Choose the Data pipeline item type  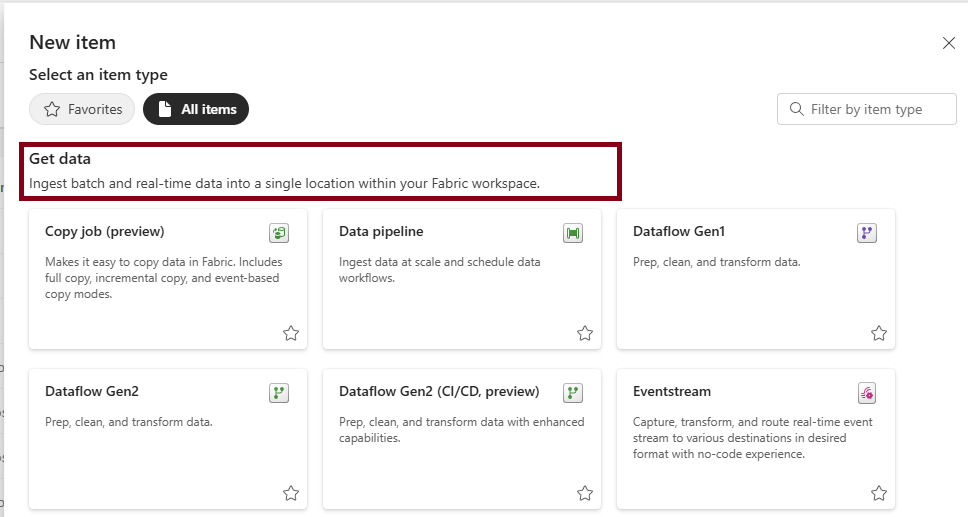462,279
